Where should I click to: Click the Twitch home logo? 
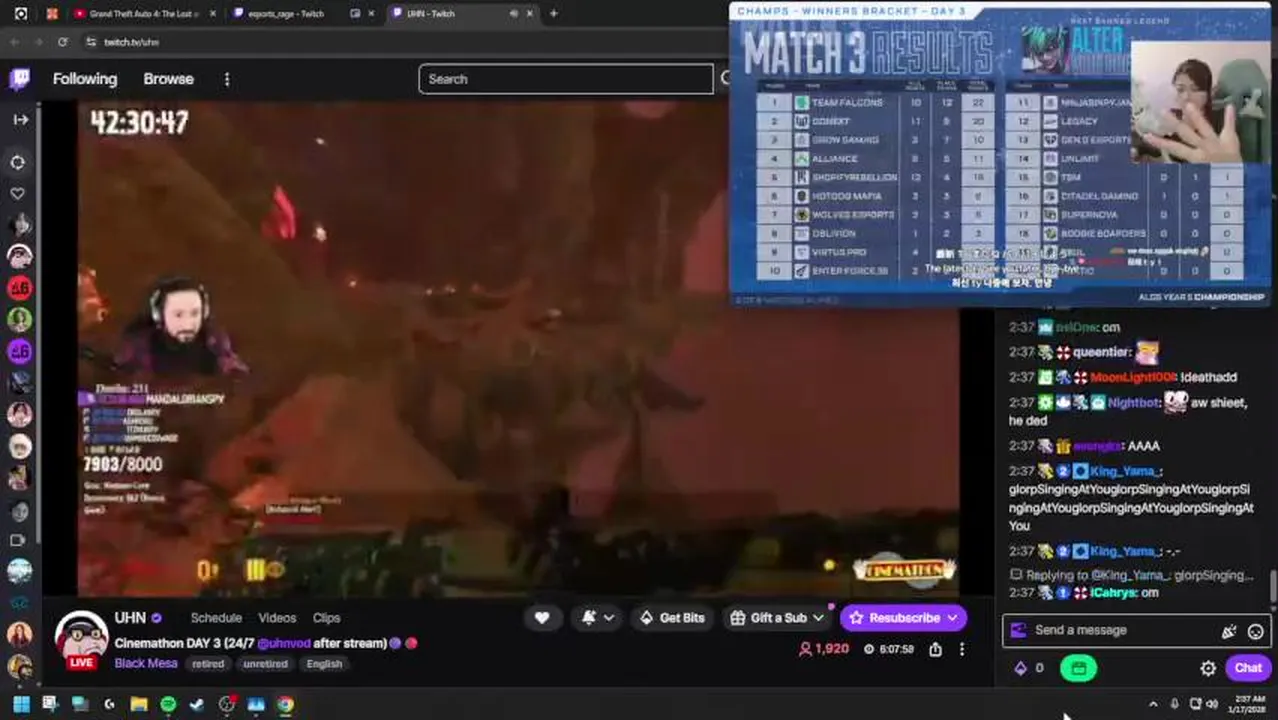20,79
